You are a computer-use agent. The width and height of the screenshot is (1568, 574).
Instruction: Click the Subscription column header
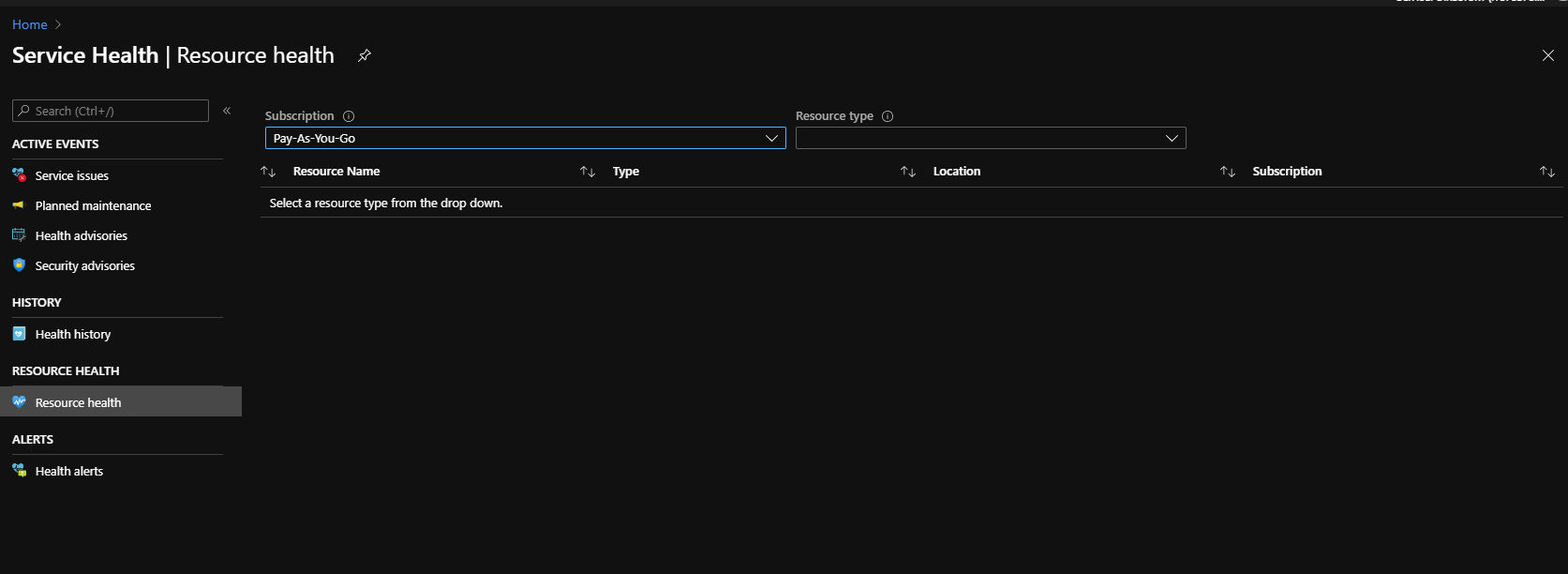coord(1287,172)
